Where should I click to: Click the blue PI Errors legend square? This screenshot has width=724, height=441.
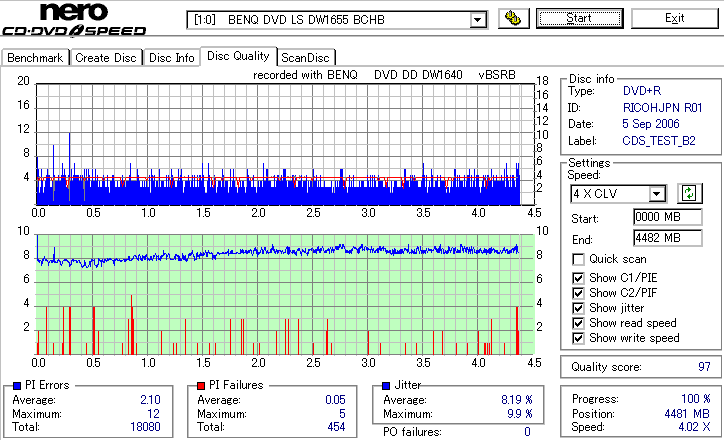point(17,386)
